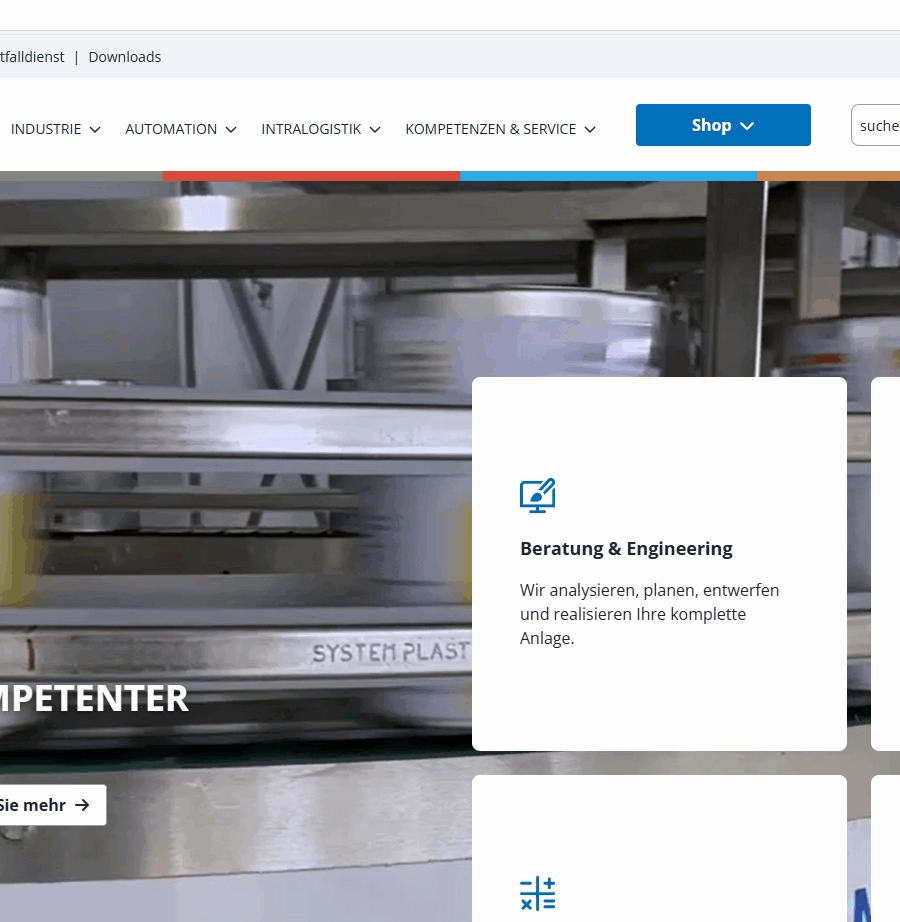900x922 pixels.
Task: Click the chevron icon next to INDUSTRIE
Action: (x=95, y=130)
